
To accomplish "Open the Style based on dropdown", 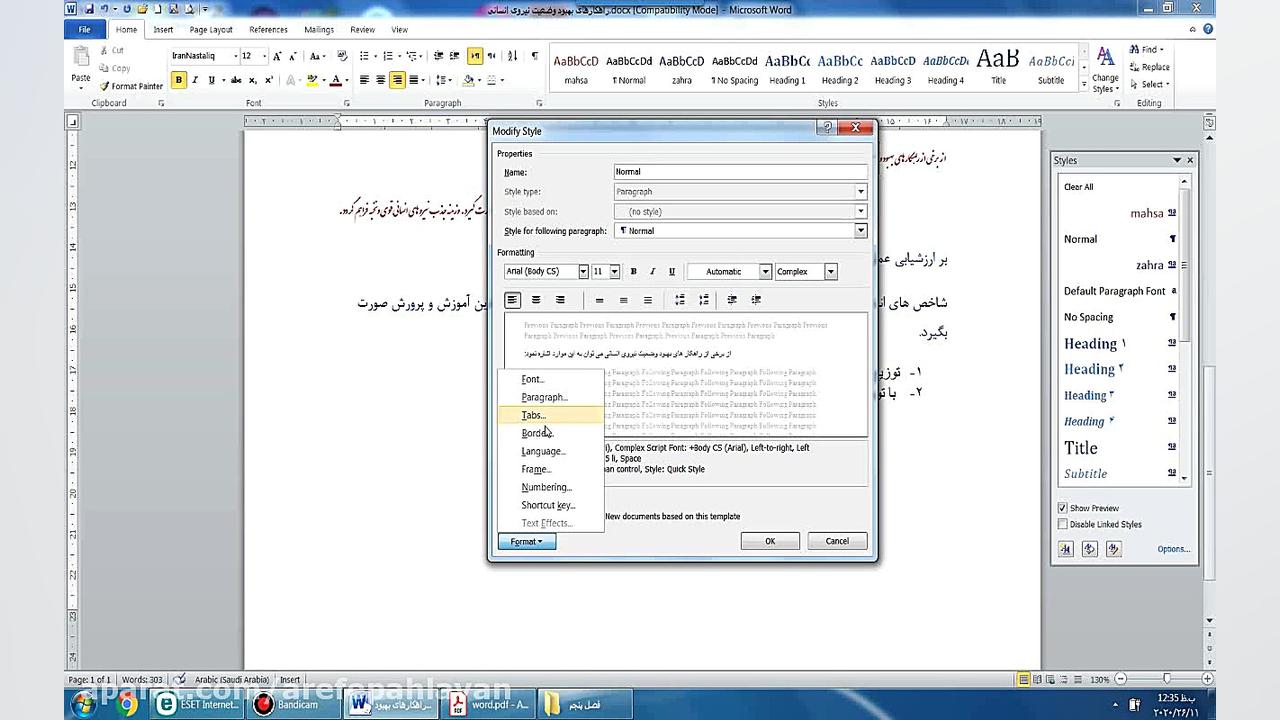I will 858,211.
